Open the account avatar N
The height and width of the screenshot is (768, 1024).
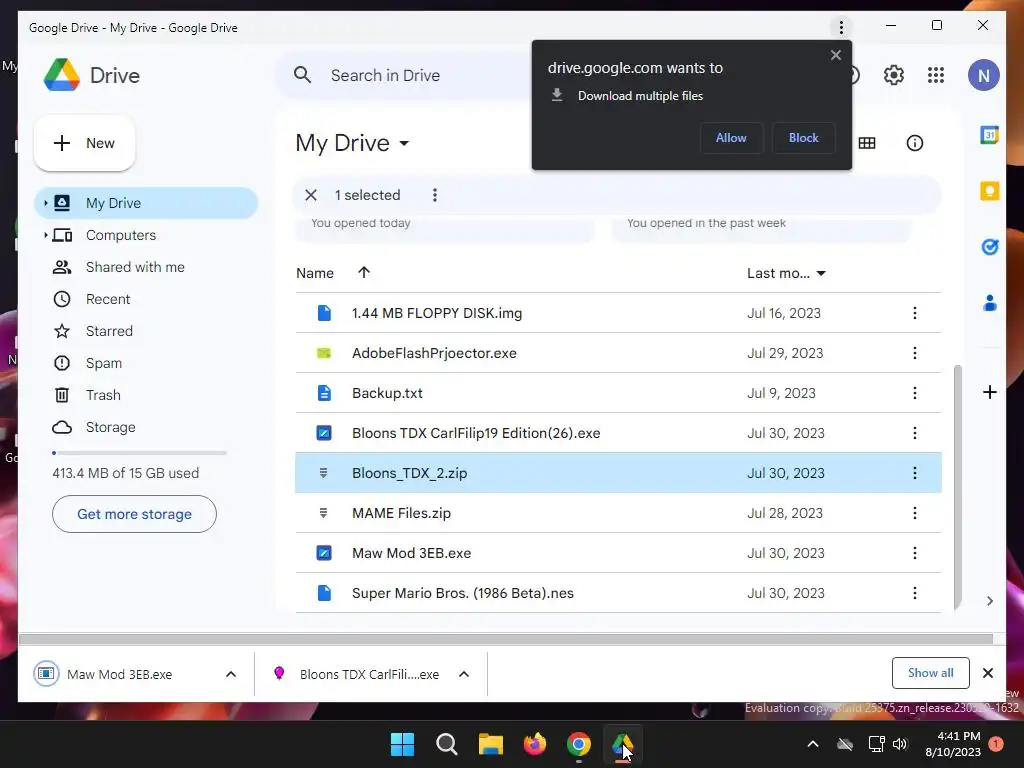pyautogui.click(x=984, y=75)
